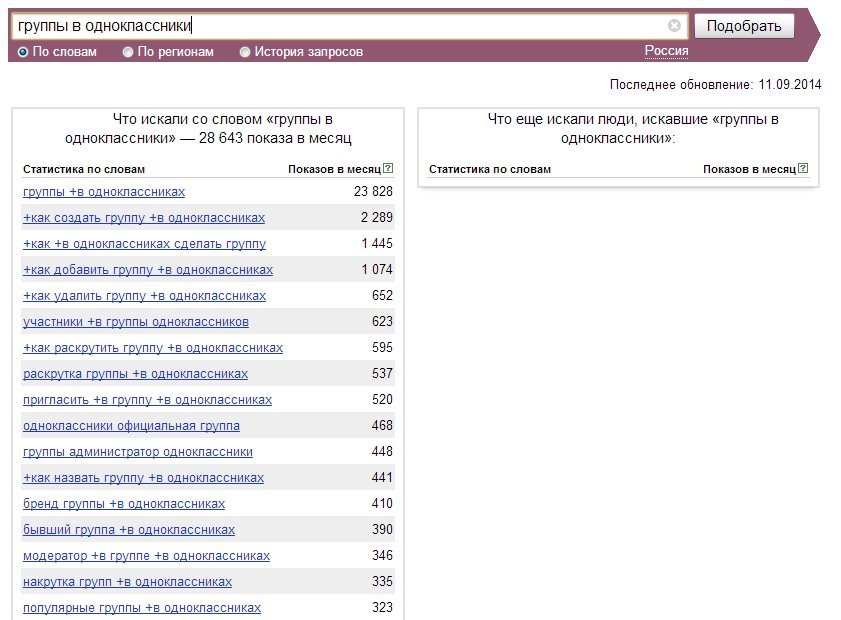The width and height of the screenshot is (841, 620).
Task: Click the value '441' in the table
Action: (382, 477)
